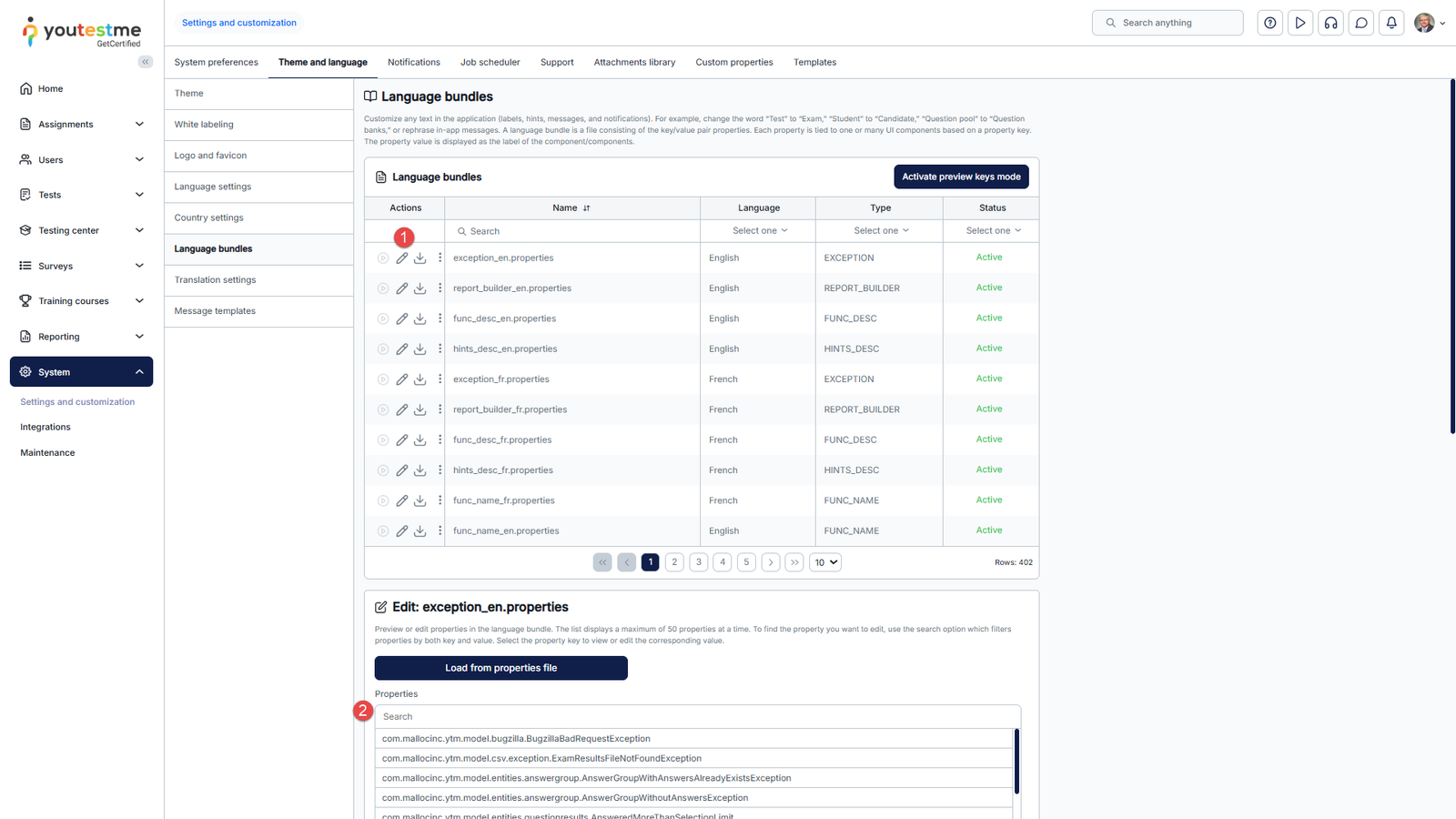
Task: Click Activate preview keys mode button
Action: [961, 177]
